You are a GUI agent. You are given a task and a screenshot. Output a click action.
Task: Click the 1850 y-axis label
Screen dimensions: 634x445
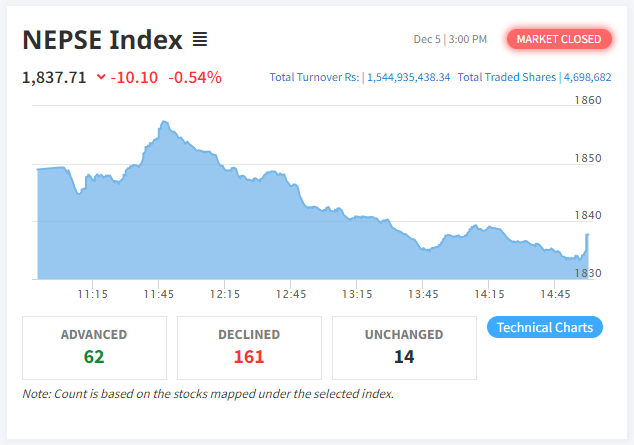[587, 158]
